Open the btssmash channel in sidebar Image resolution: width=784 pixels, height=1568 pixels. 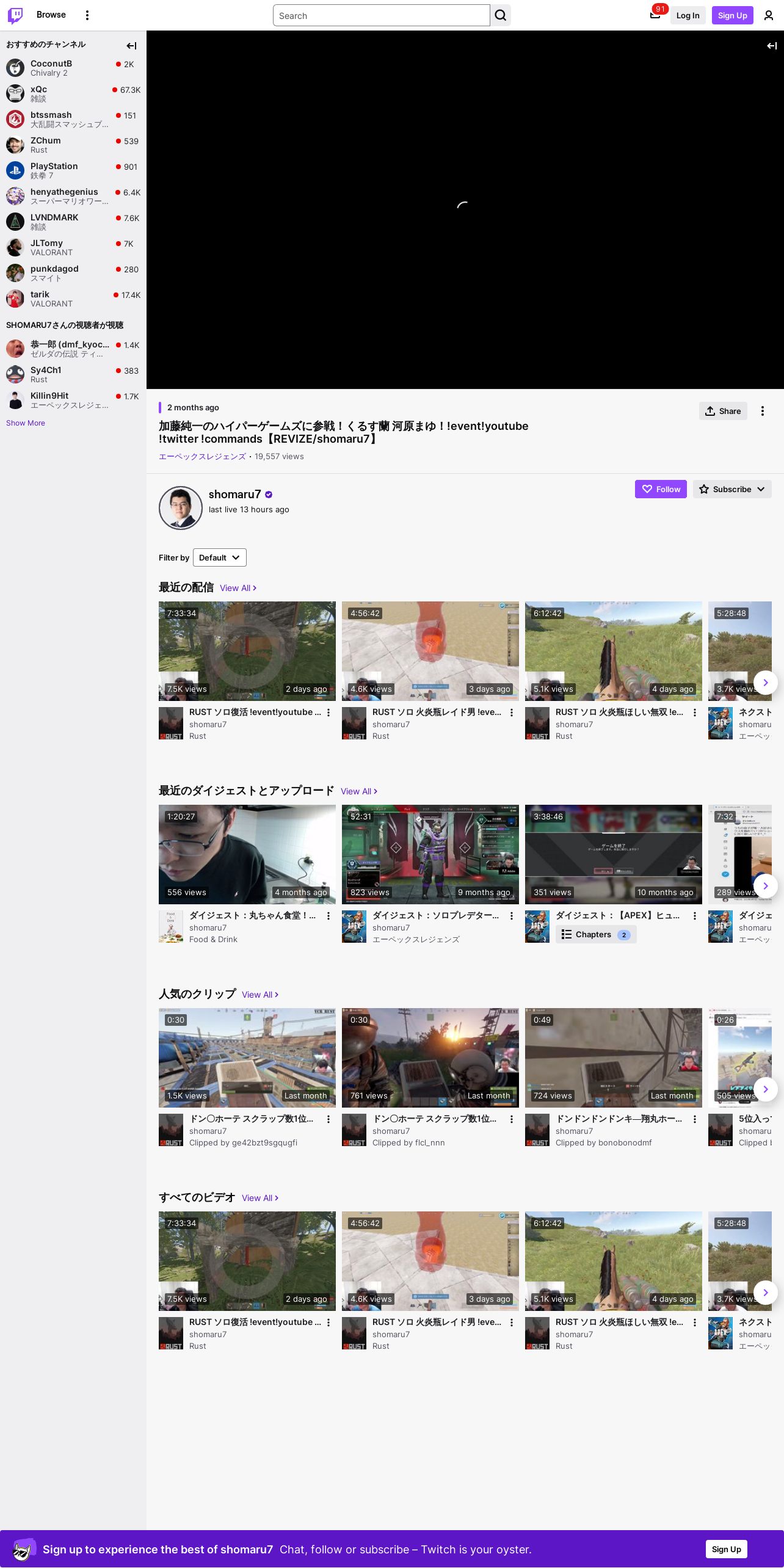[x=73, y=119]
